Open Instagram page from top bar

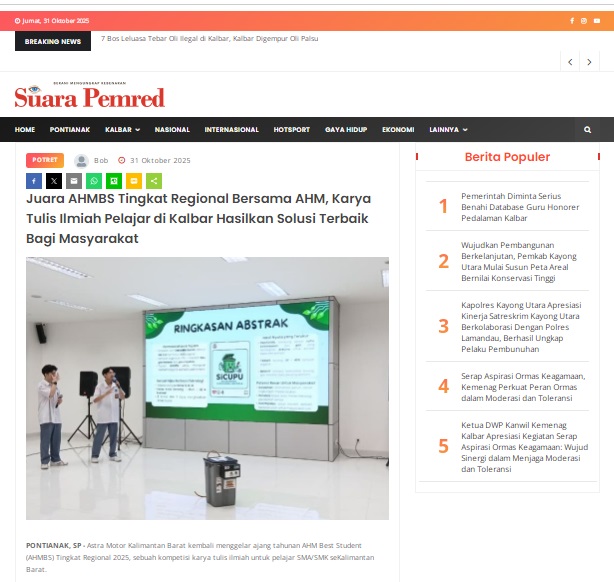(584, 21)
